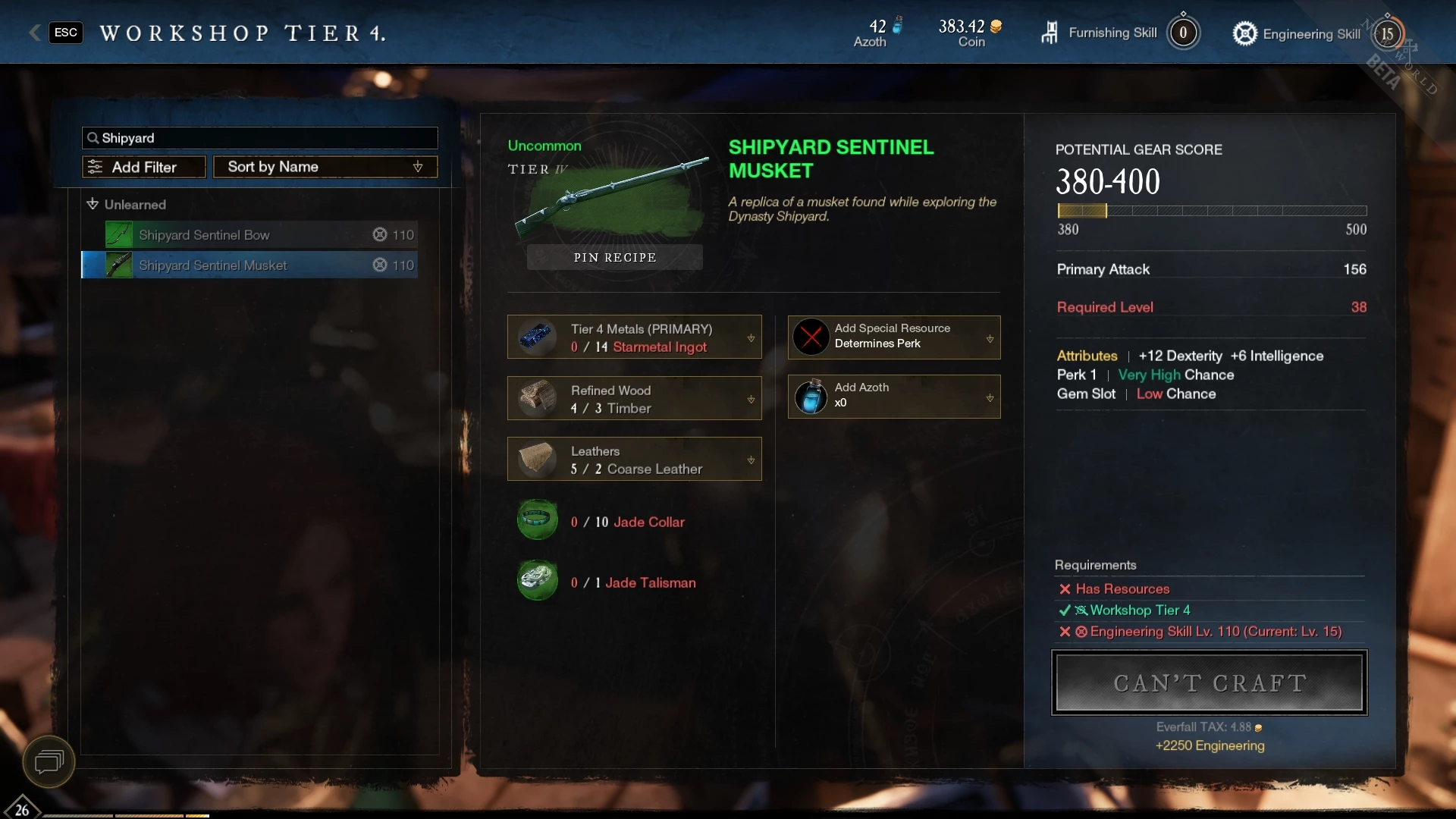Open the chat bubble icon
Image resolution: width=1456 pixels, height=819 pixels.
click(x=49, y=761)
